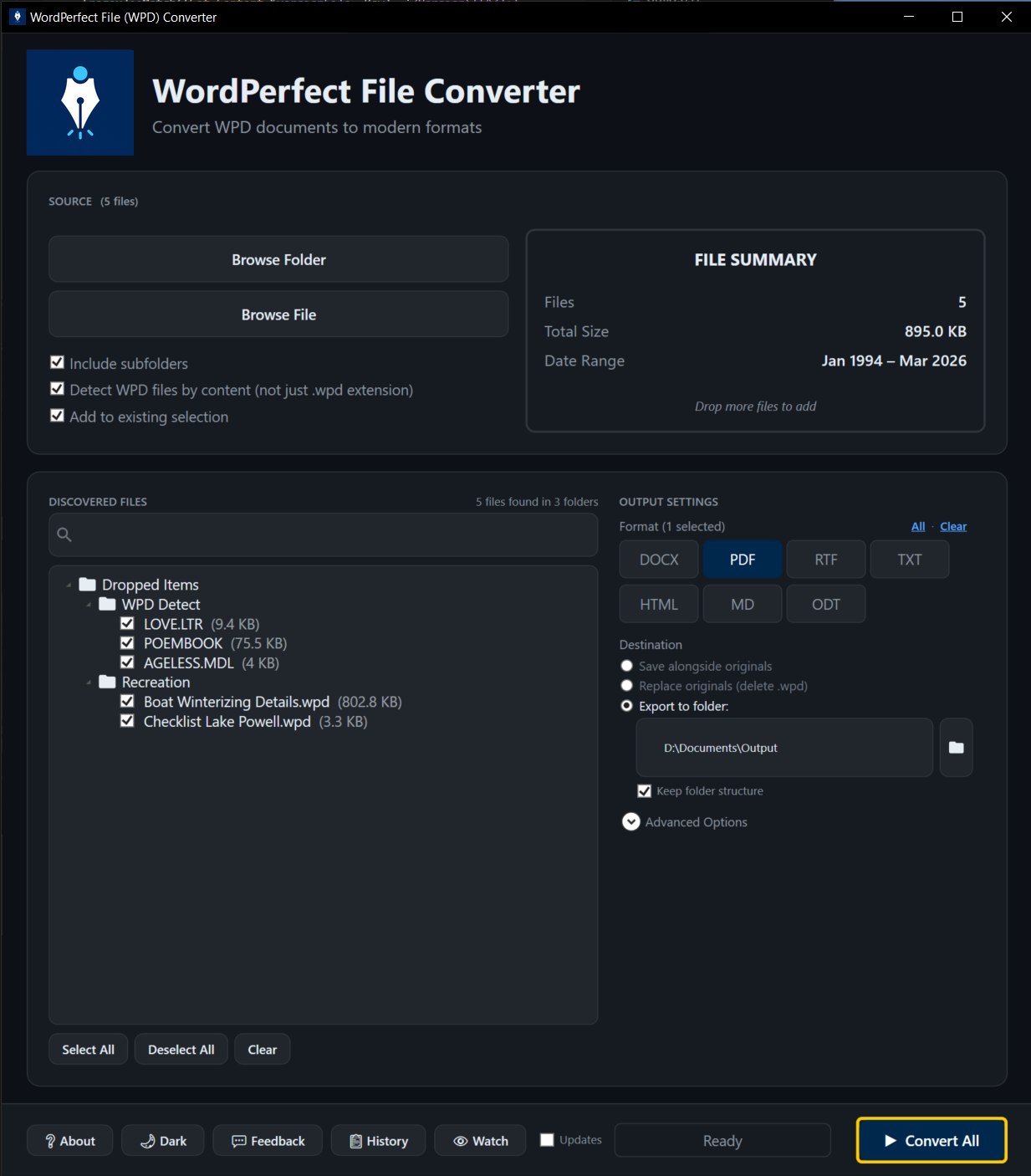
Task: Uncheck the AGELESS.MDL file checkbox
Action: tap(127, 662)
